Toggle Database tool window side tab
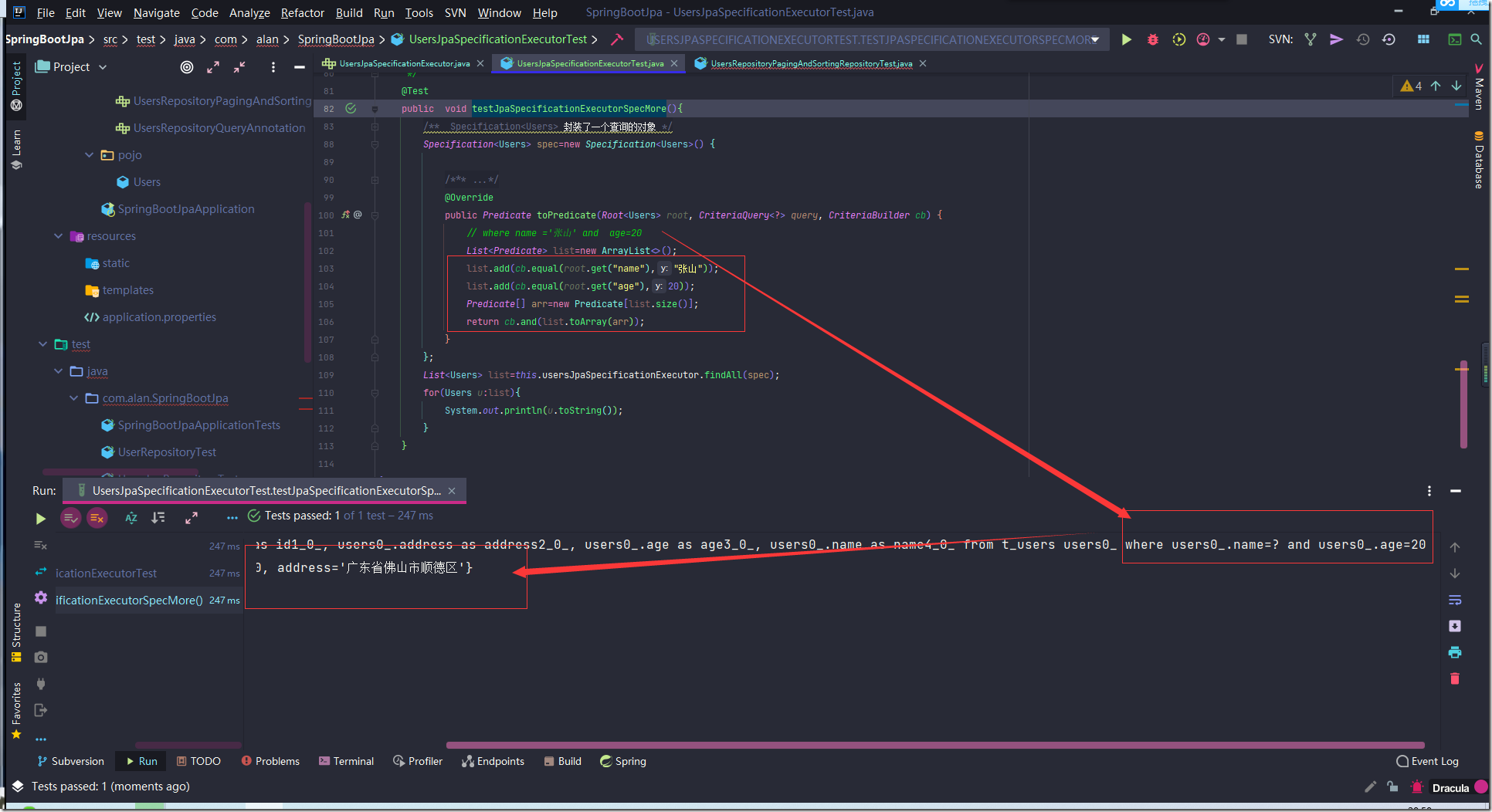Screen dimensions: 1492x812 pos(1478,160)
